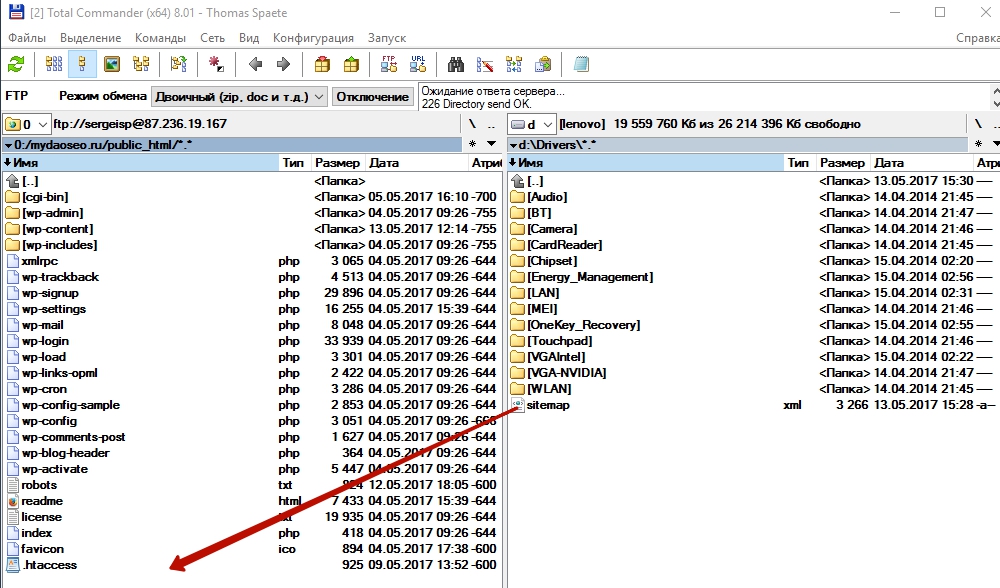
Task: Click the Pack files box icon
Action: coord(322,64)
